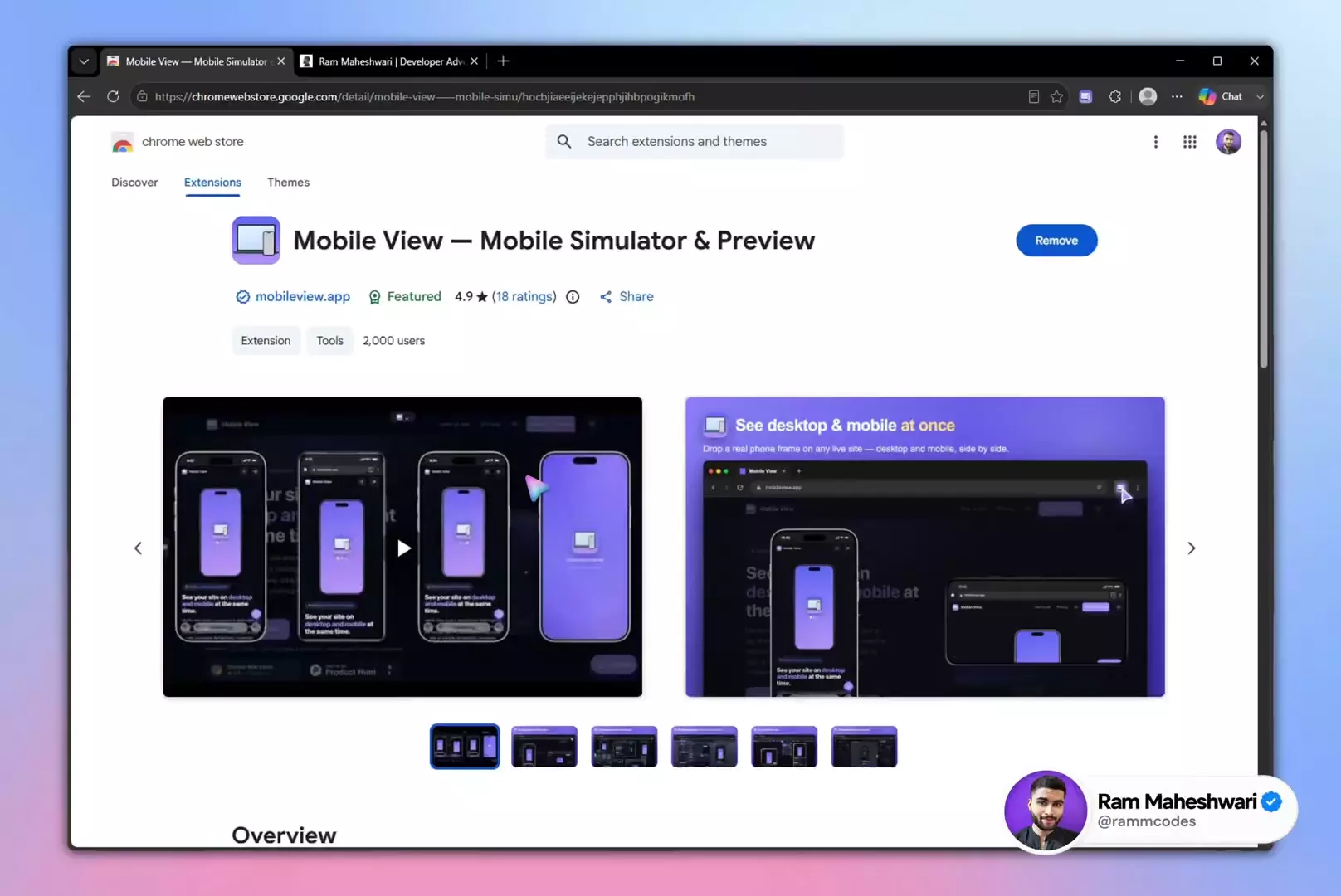Image resolution: width=1341 pixels, height=896 pixels.
Task: Expand the Chat dropdown chevron
Action: pyautogui.click(x=1260, y=96)
